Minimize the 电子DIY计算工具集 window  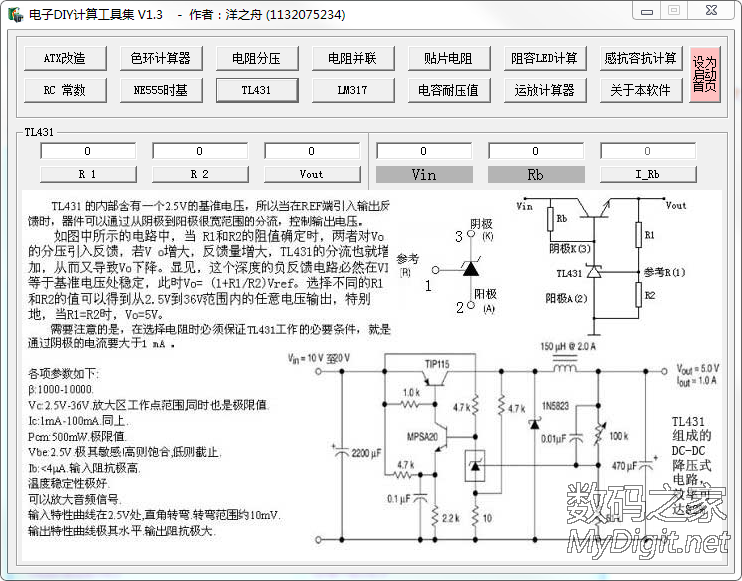pos(647,10)
